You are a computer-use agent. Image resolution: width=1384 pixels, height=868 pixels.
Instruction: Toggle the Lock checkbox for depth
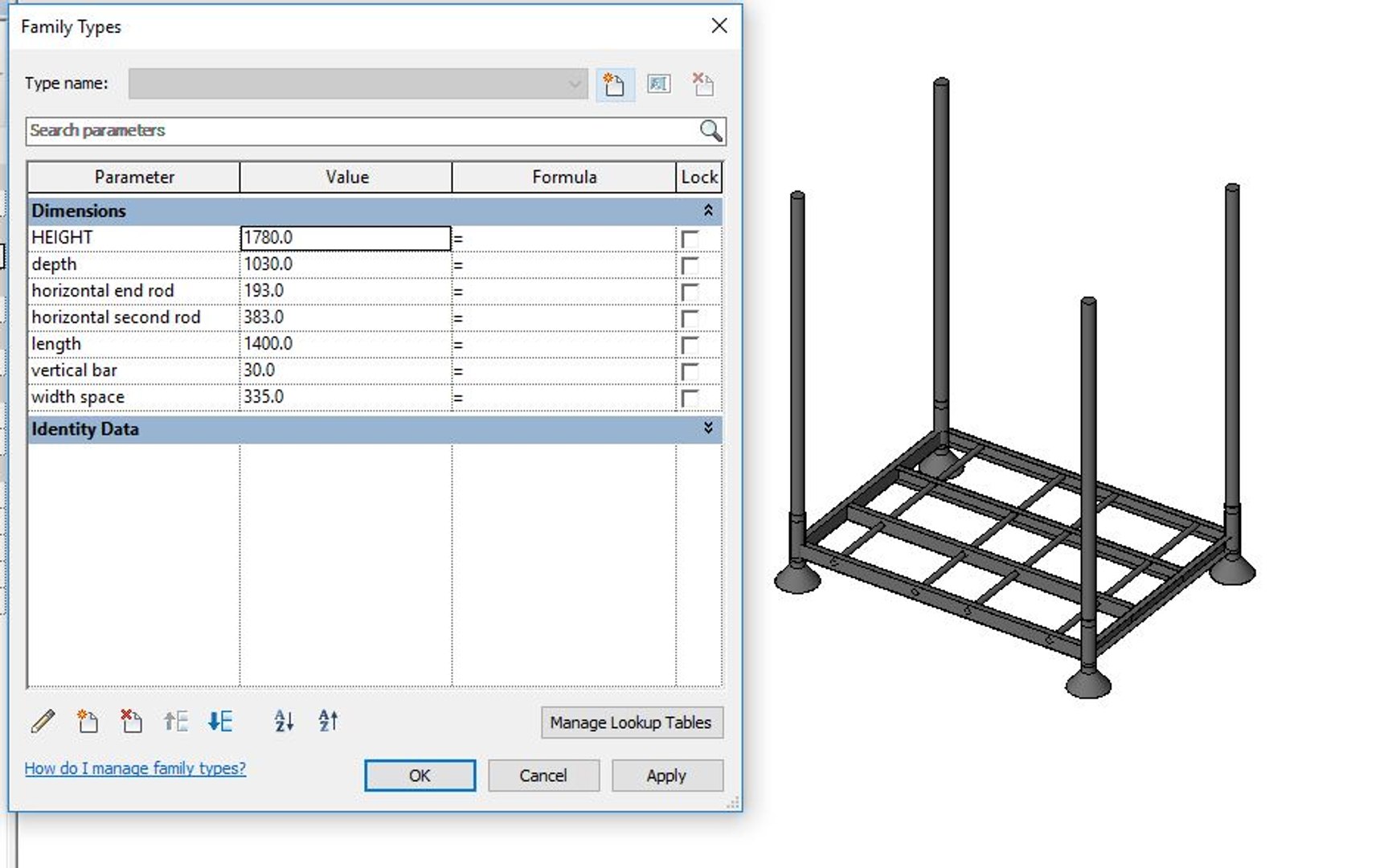[x=690, y=265]
